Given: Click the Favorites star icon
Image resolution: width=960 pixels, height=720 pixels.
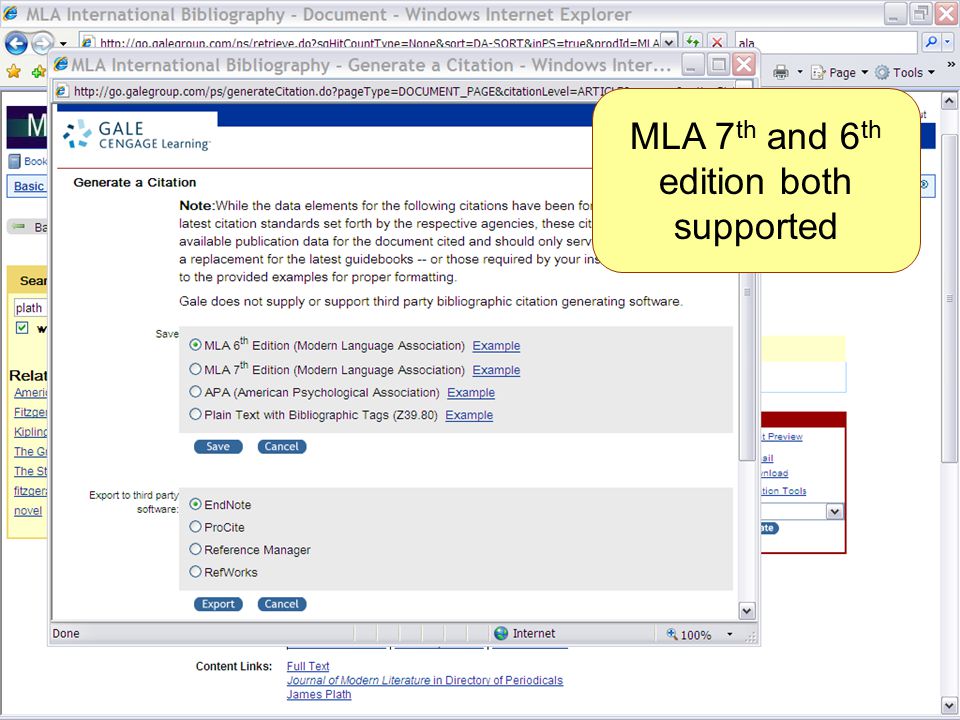Looking at the screenshot, I should click(x=13, y=72).
